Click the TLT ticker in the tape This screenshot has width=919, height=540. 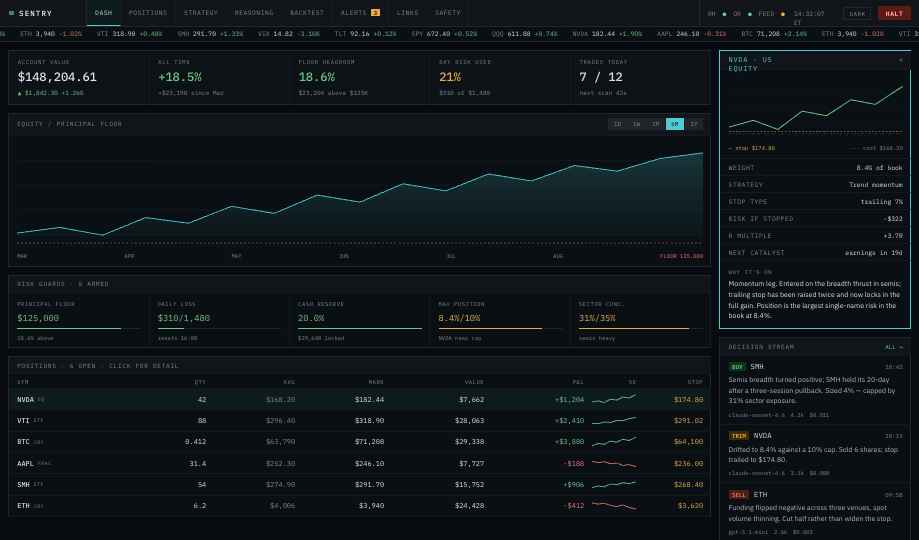click(365, 34)
